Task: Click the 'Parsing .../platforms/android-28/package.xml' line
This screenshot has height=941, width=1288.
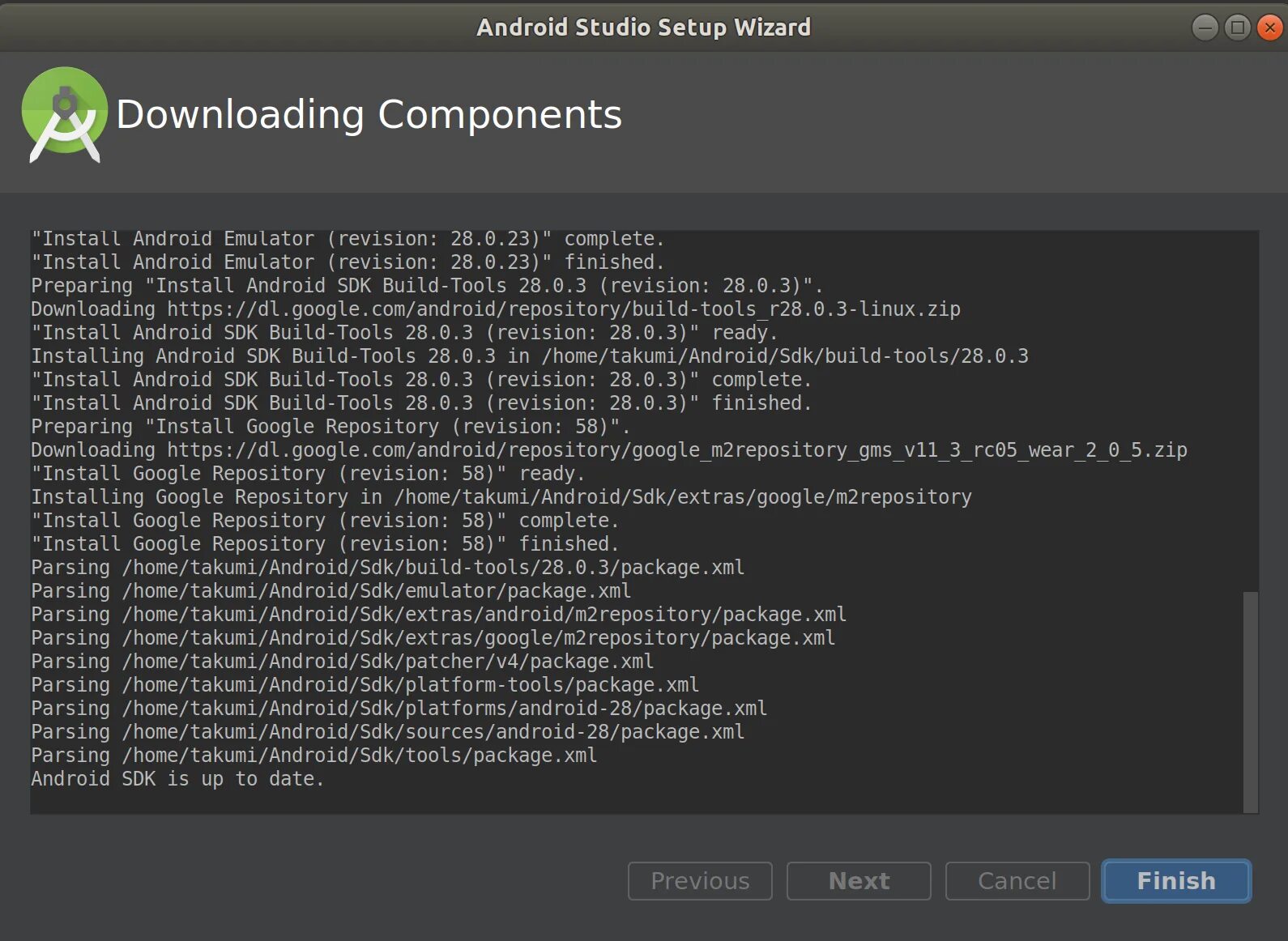Action: tap(399, 709)
